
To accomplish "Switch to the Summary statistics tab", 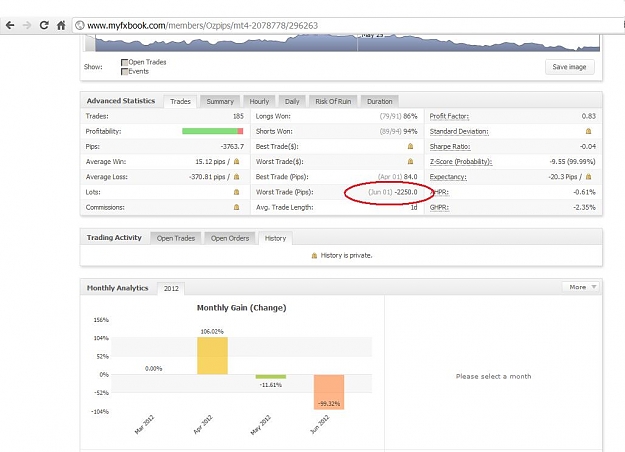I will (x=220, y=101).
